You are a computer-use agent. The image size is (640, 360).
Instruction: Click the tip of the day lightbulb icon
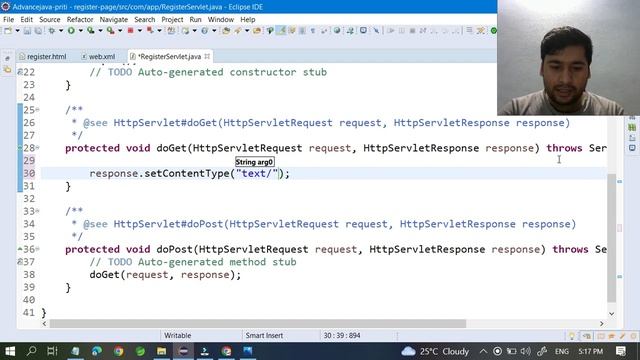(572, 336)
